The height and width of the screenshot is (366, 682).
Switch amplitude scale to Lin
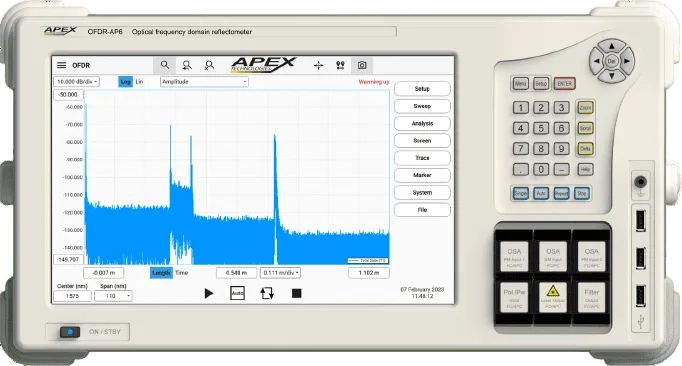(x=139, y=82)
